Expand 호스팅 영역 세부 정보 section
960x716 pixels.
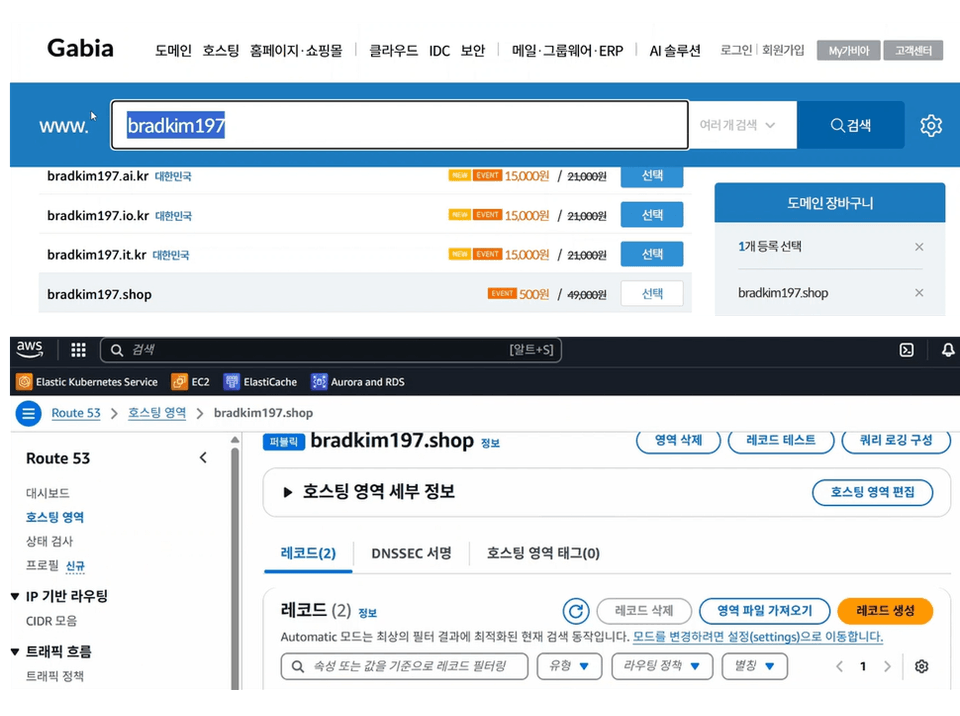(288, 492)
